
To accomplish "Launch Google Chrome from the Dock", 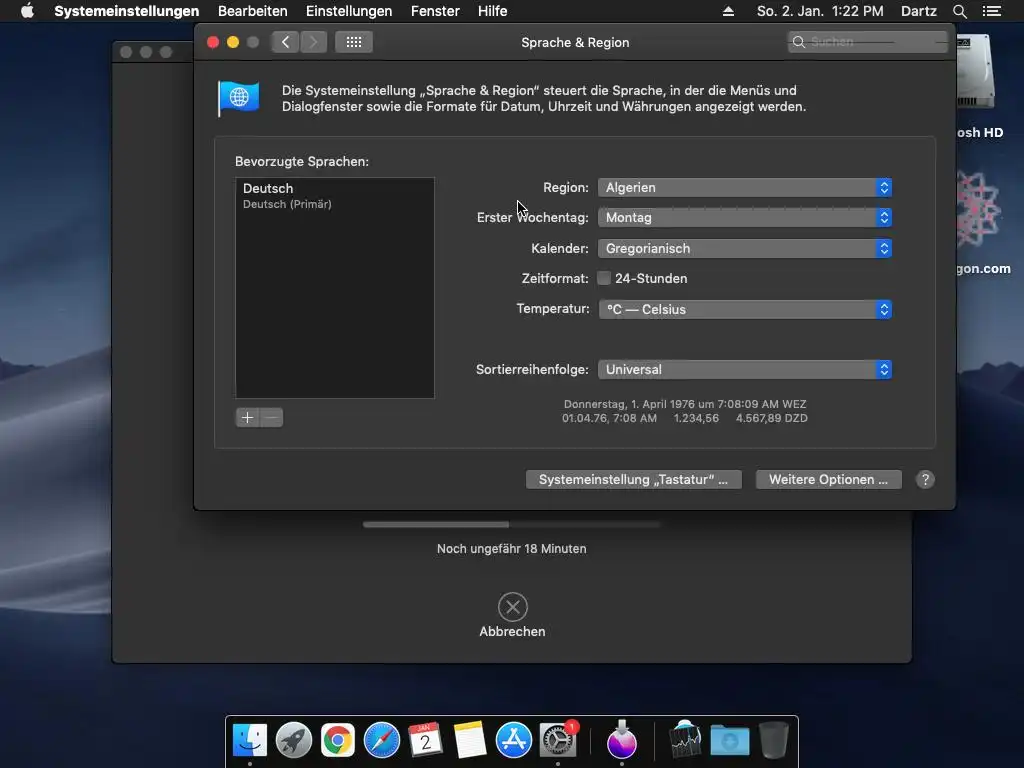I will pyautogui.click(x=338, y=741).
